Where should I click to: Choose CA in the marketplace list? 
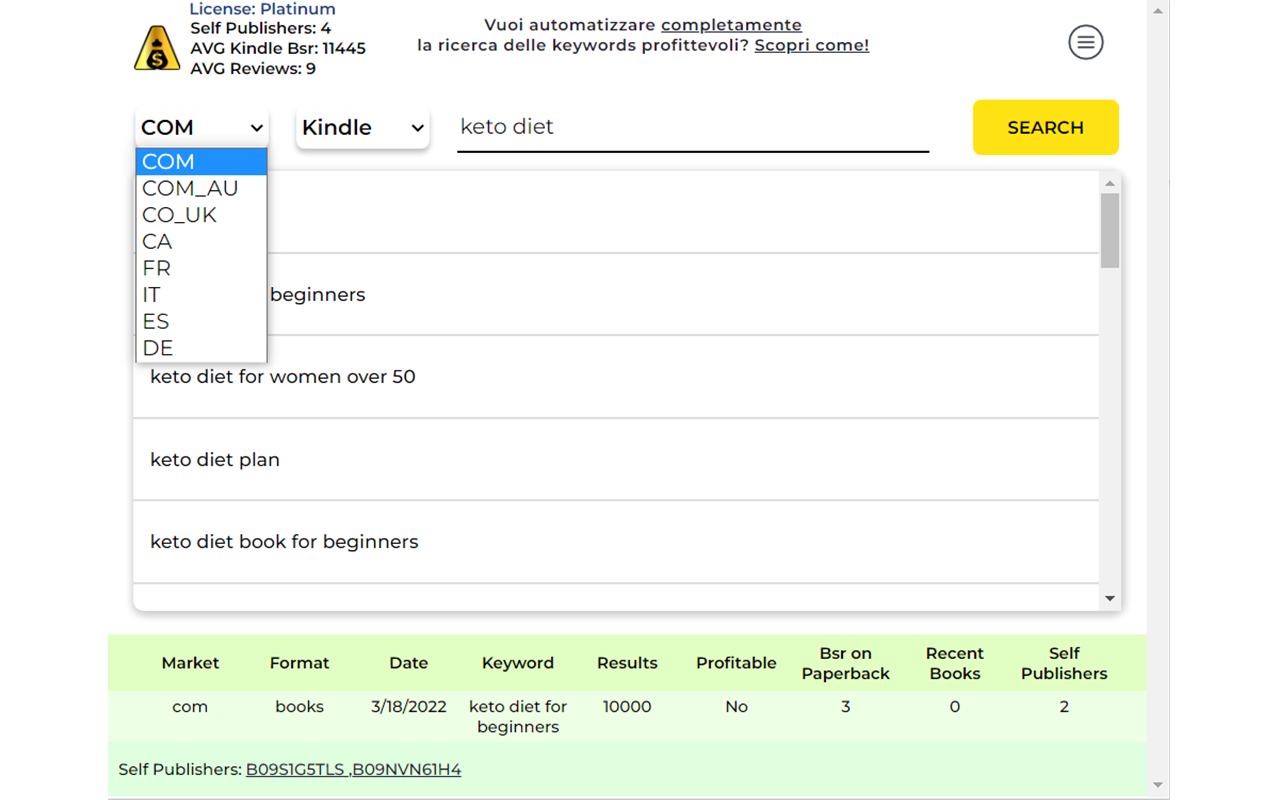pyautogui.click(x=158, y=242)
